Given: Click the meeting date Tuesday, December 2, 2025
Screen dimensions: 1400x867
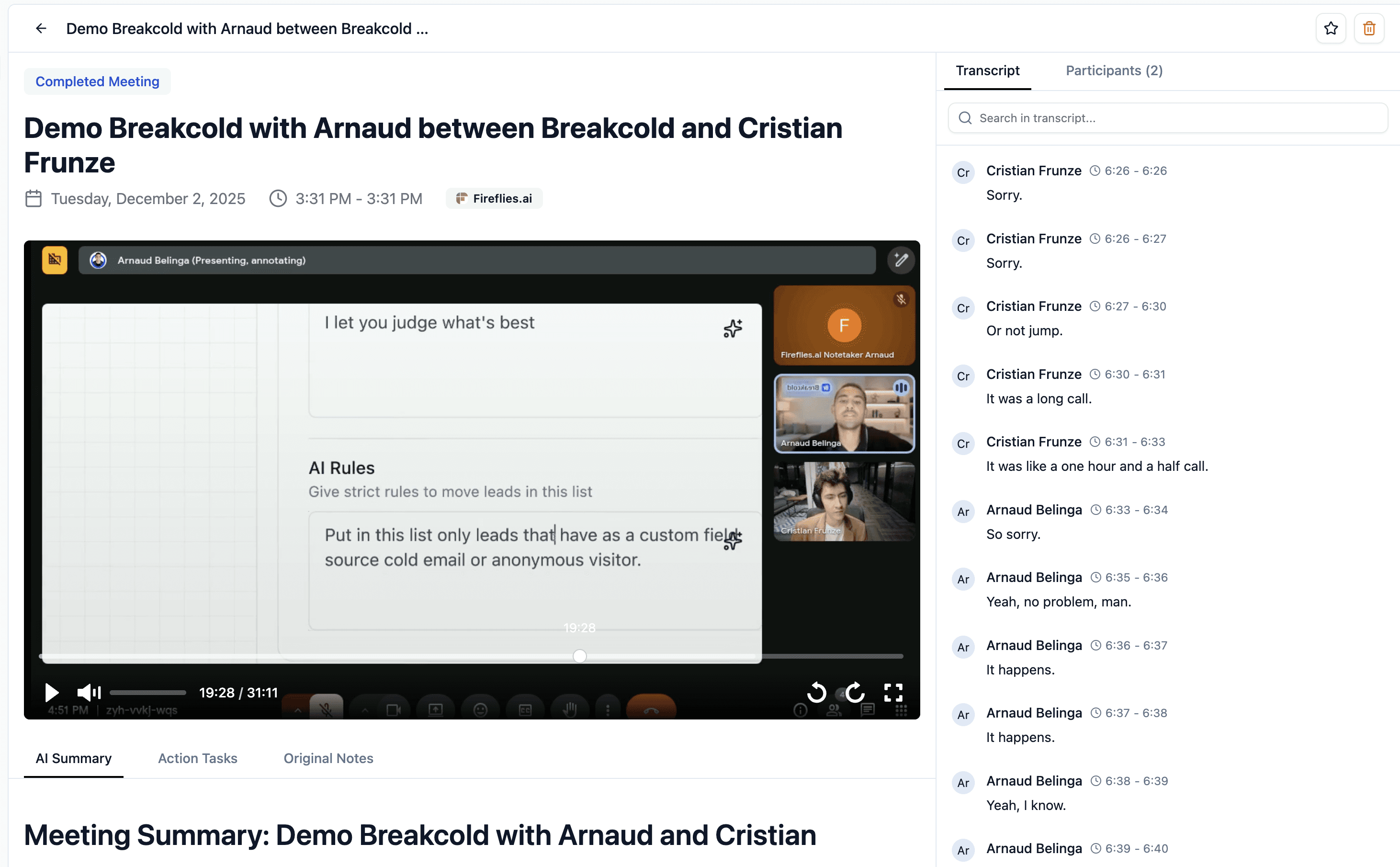Looking at the screenshot, I should pos(148,198).
